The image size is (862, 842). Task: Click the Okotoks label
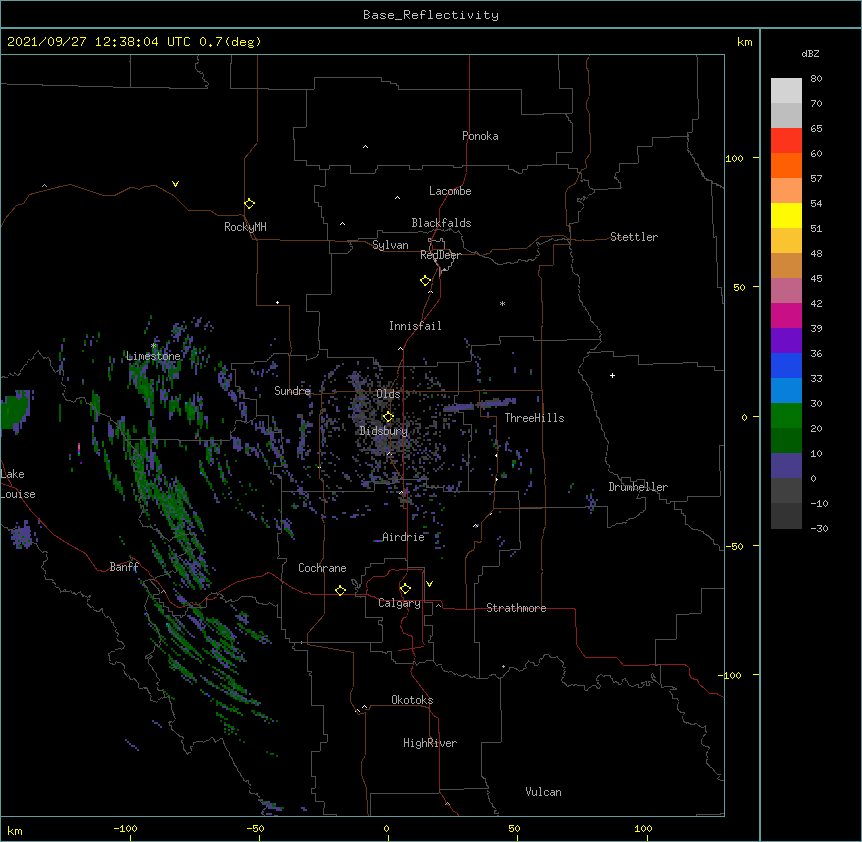tap(412, 700)
